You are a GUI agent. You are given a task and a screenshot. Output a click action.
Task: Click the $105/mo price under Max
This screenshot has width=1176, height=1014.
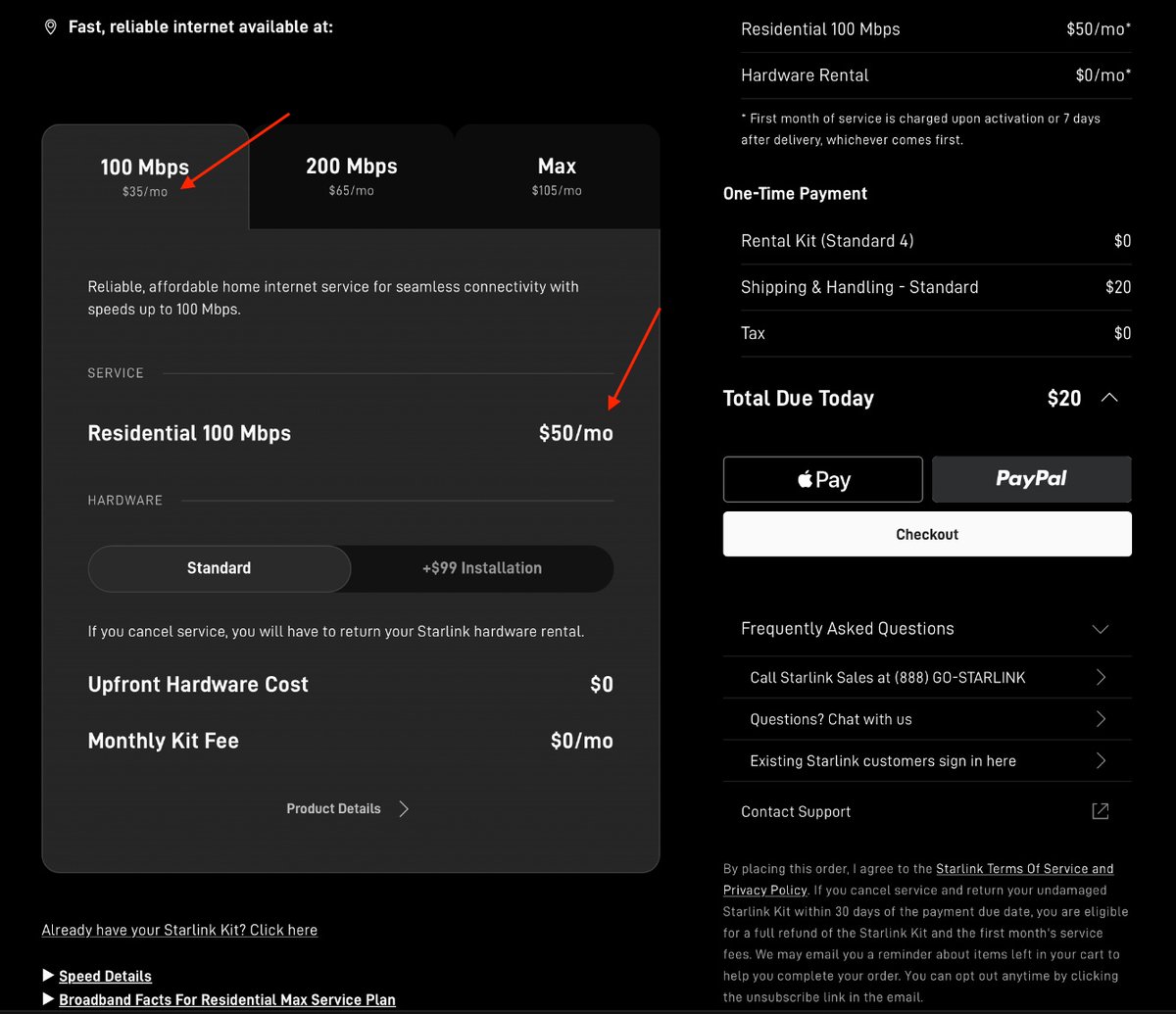557,191
